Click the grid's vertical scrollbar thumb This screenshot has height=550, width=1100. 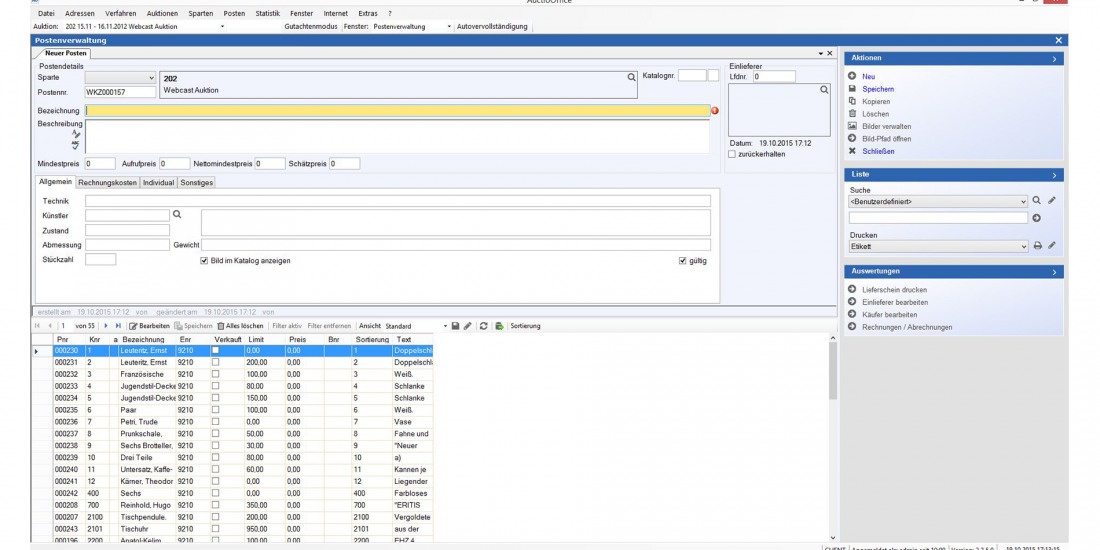[x=833, y=371]
